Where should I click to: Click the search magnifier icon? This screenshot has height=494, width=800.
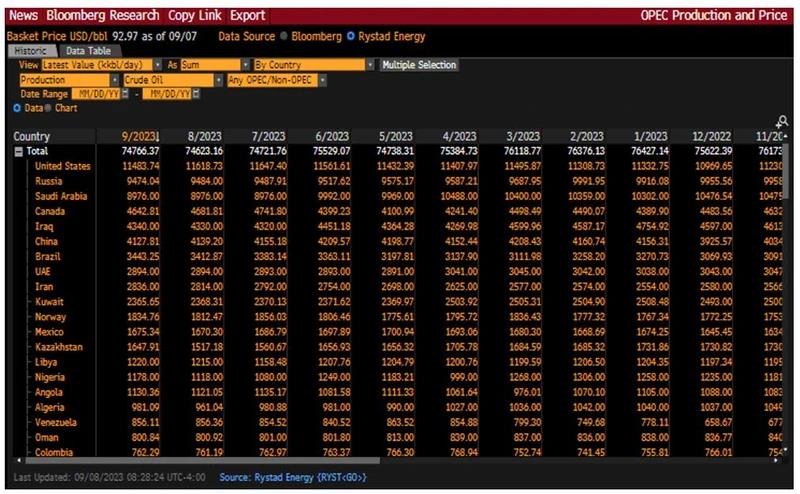tap(781, 121)
